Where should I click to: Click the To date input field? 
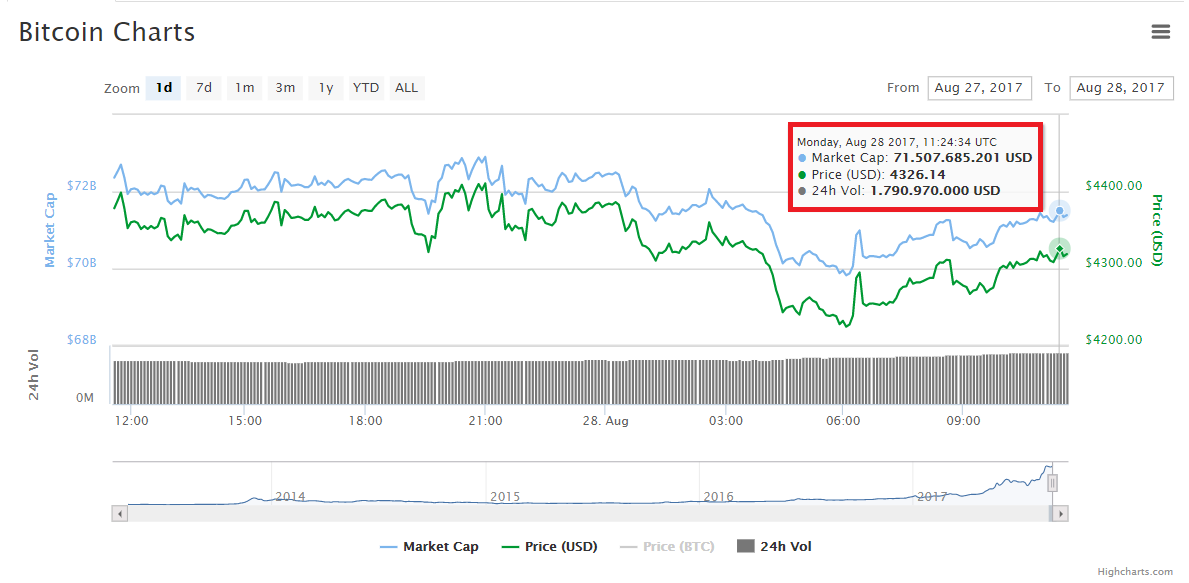click(x=1121, y=88)
